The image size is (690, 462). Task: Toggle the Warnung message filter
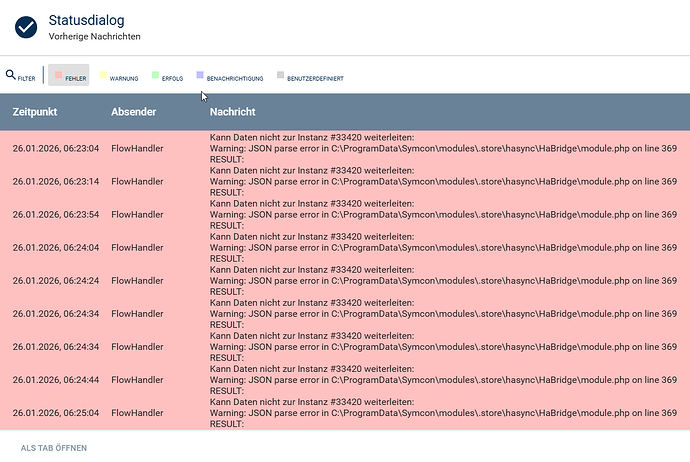(x=119, y=75)
